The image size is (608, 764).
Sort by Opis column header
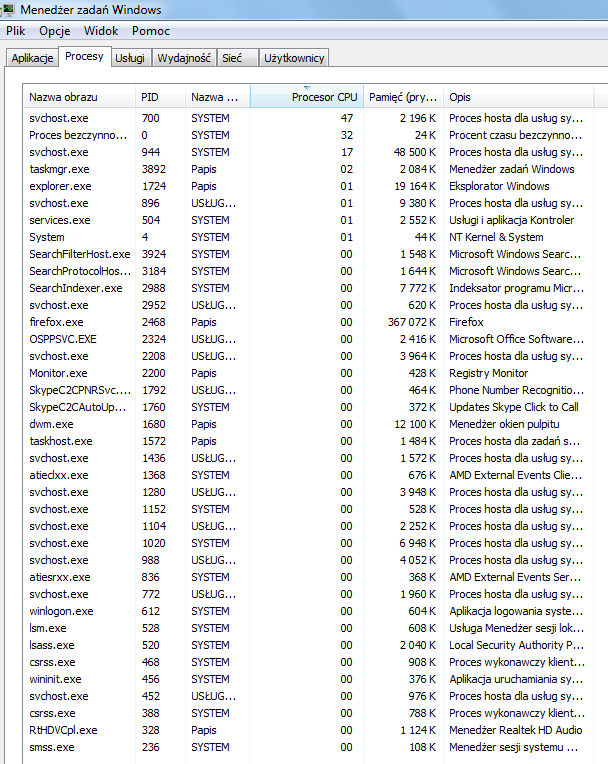tap(518, 97)
